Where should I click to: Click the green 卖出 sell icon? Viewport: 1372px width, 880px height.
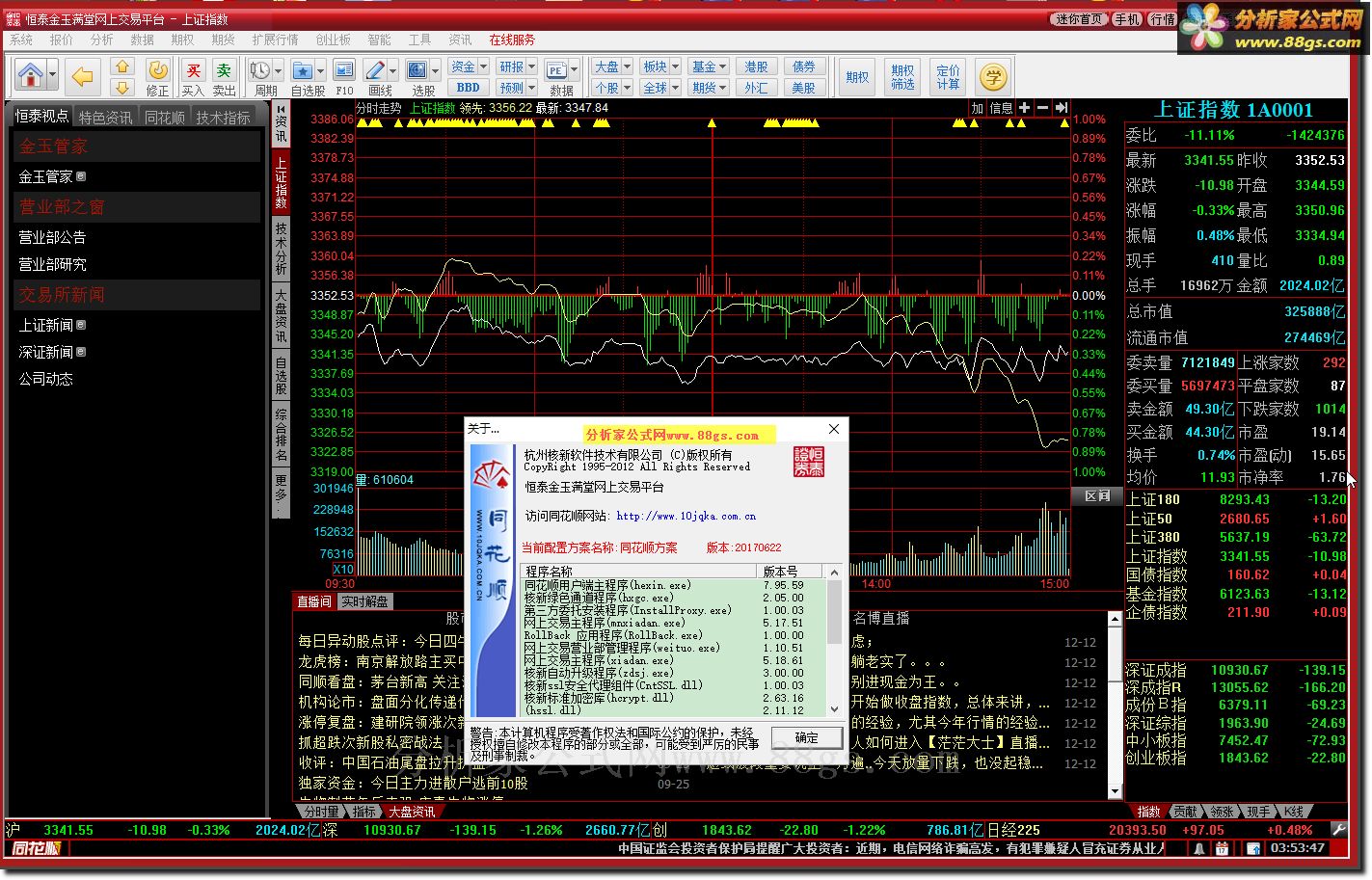[224, 70]
